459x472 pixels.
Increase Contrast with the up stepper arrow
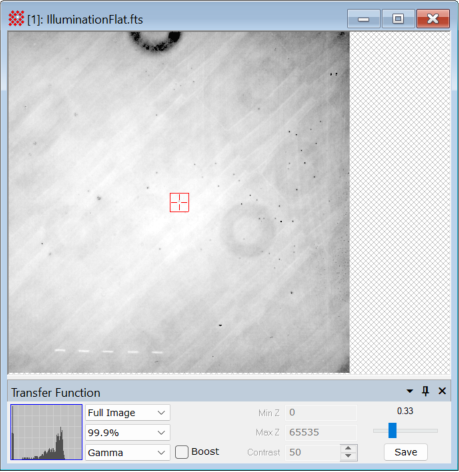tap(348, 448)
